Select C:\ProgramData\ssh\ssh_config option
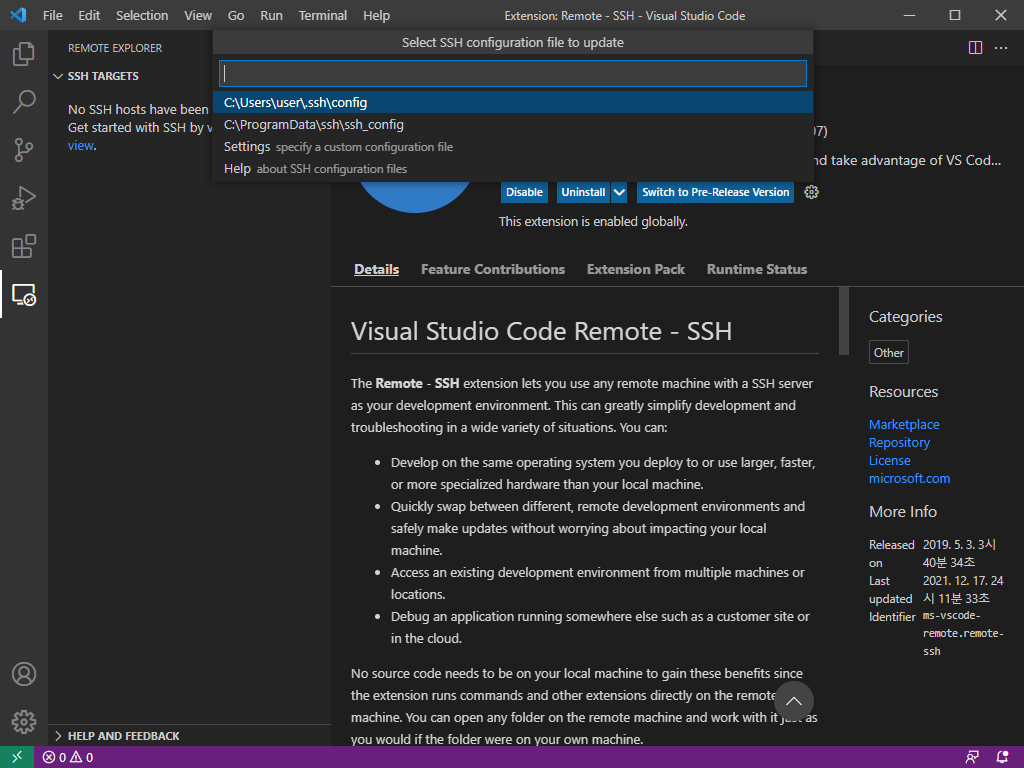The image size is (1024, 768). [x=513, y=125]
